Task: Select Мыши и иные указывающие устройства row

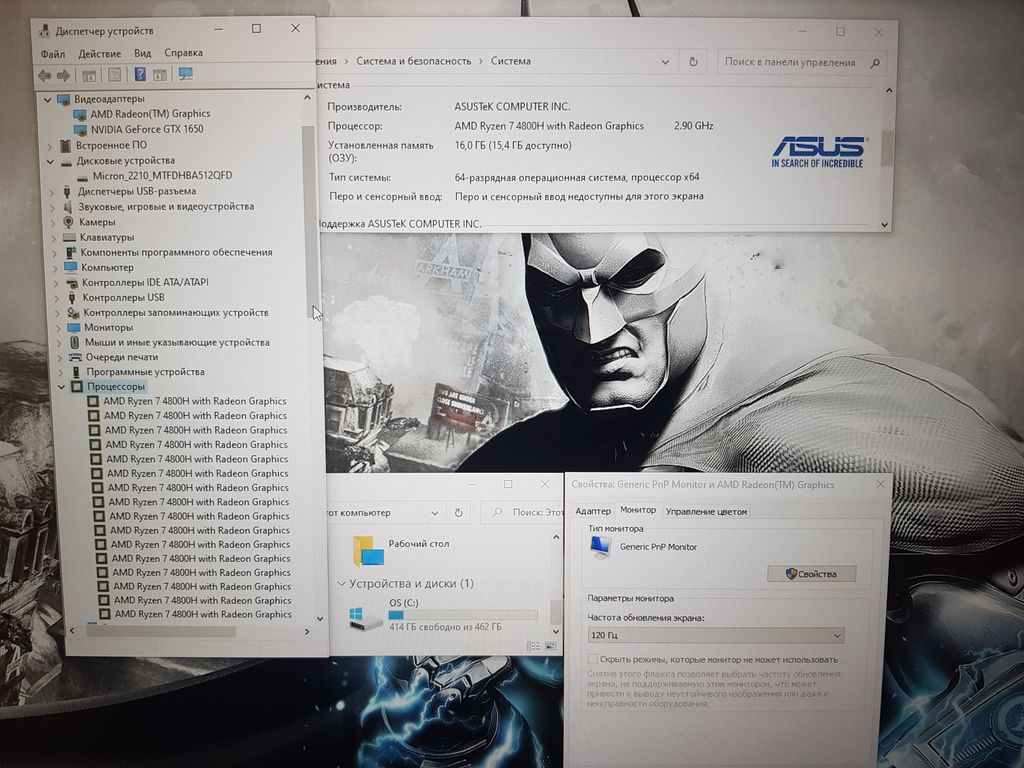Action: (177, 343)
